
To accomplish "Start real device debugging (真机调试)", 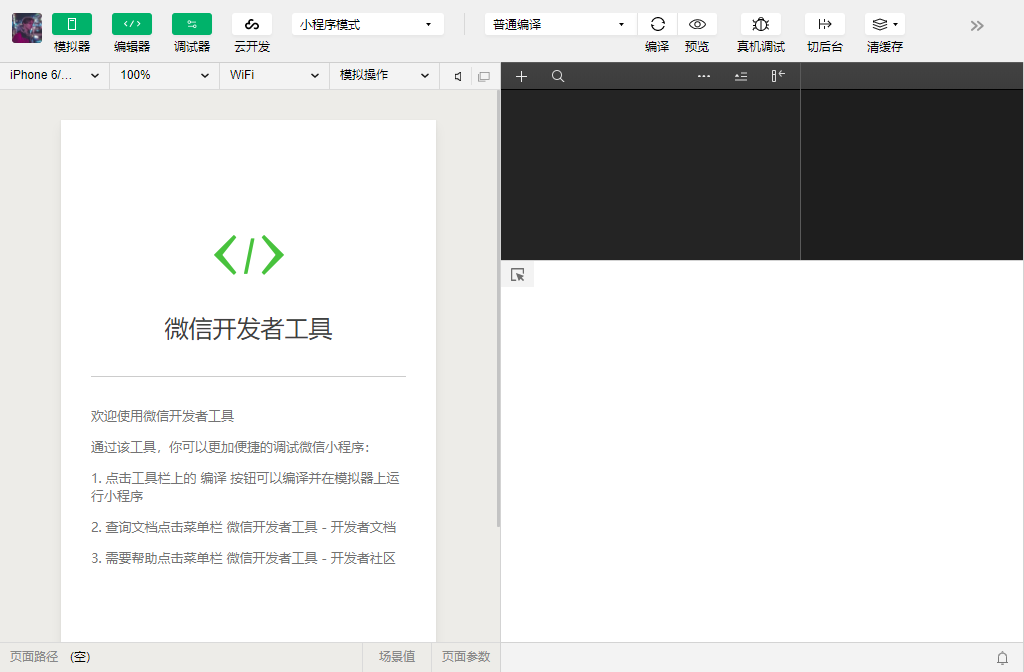I will coord(761,24).
